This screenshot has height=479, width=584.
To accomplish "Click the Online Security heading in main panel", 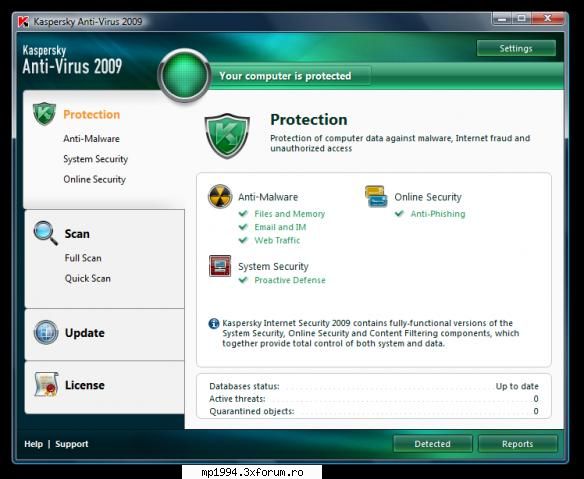I will point(428,197).
